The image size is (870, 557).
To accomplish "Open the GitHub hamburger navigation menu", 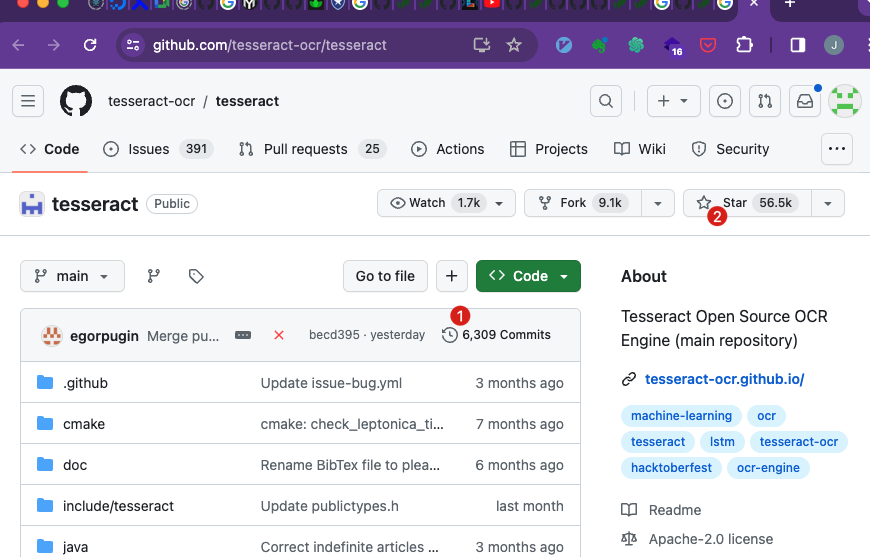I will 28,101.
